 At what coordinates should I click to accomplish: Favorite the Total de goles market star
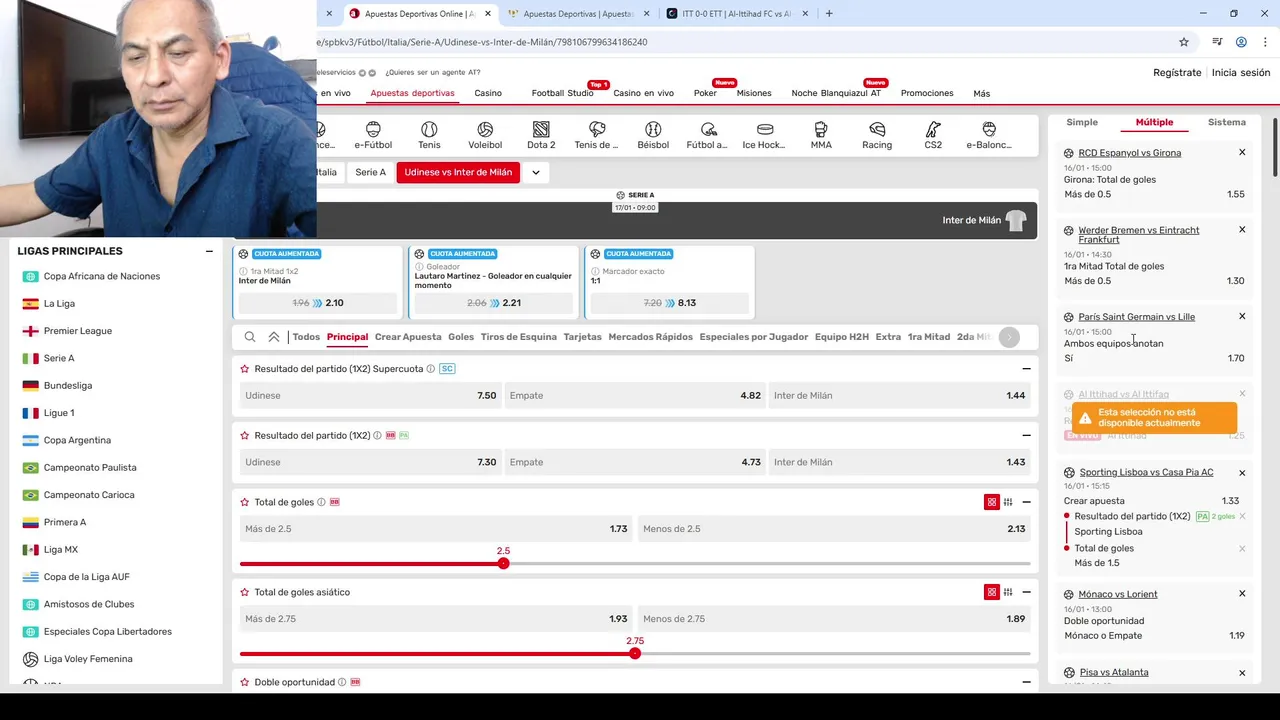[x=245, y=502]
